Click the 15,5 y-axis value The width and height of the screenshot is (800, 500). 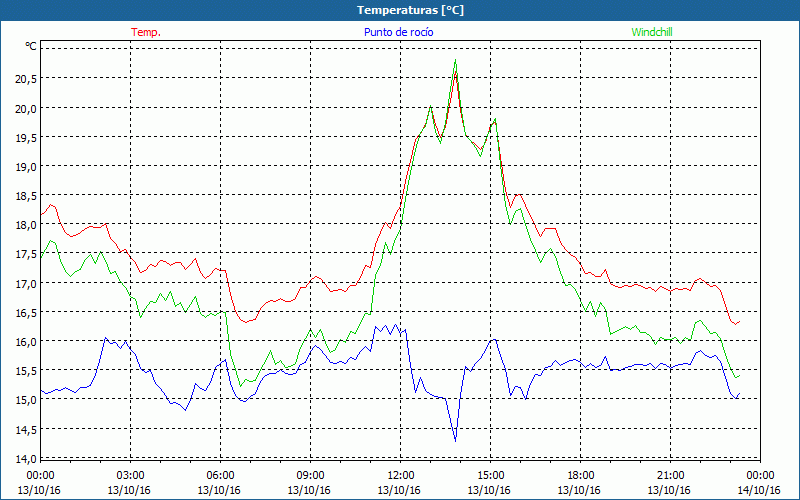pos(24,370)
